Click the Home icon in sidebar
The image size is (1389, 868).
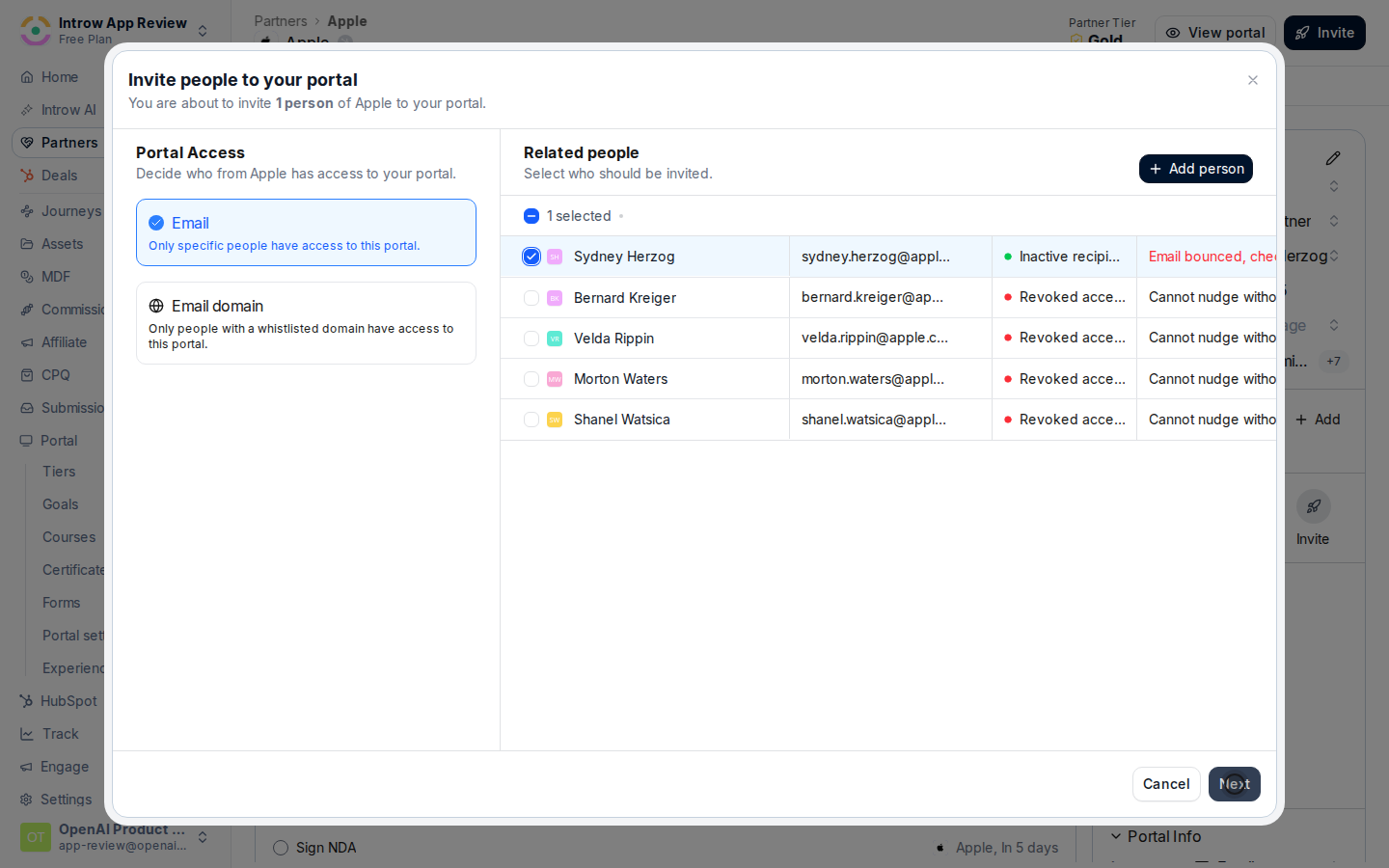tap(27, 77)
